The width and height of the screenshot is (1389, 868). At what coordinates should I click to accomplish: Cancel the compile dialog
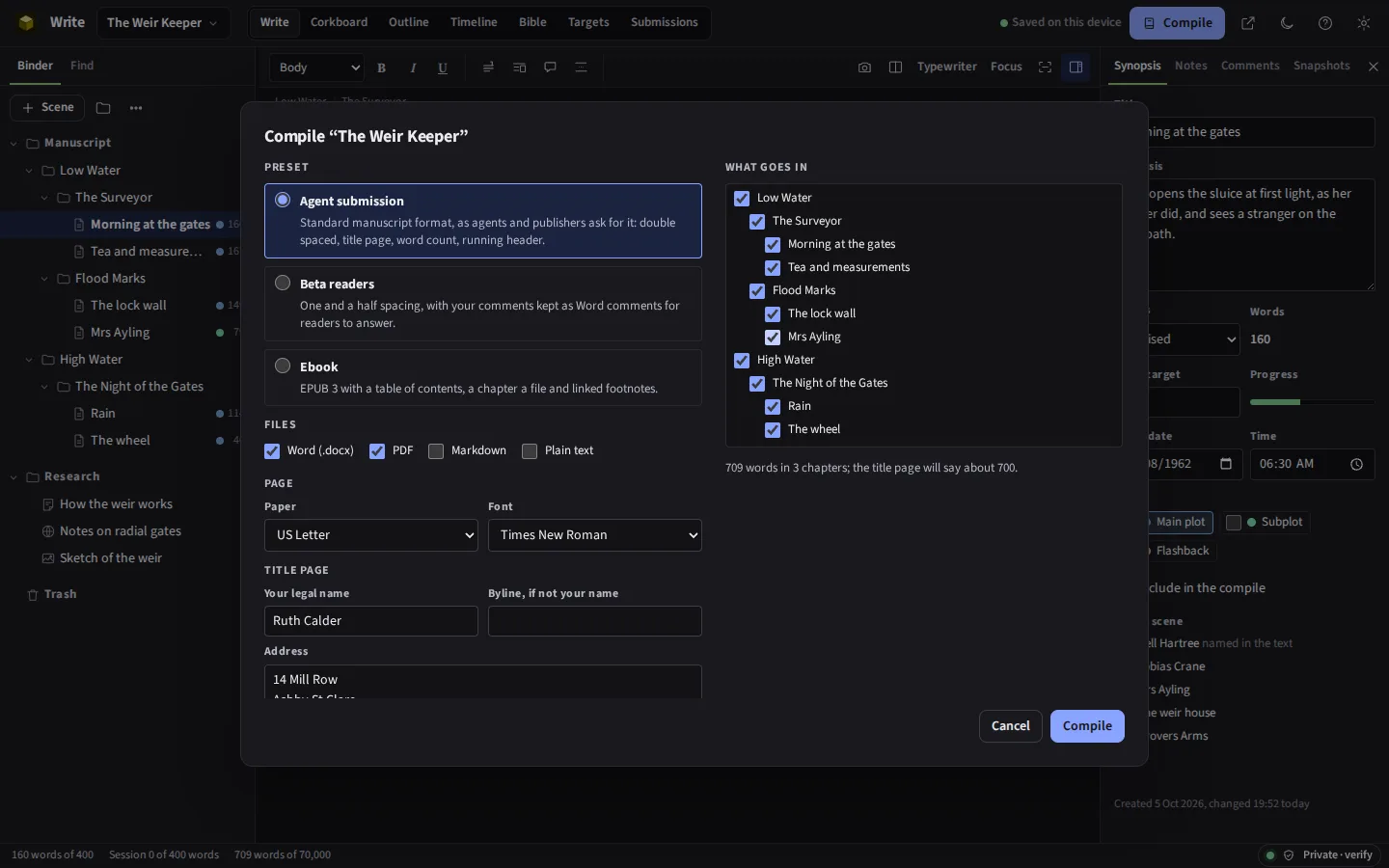coord(1011,726)
